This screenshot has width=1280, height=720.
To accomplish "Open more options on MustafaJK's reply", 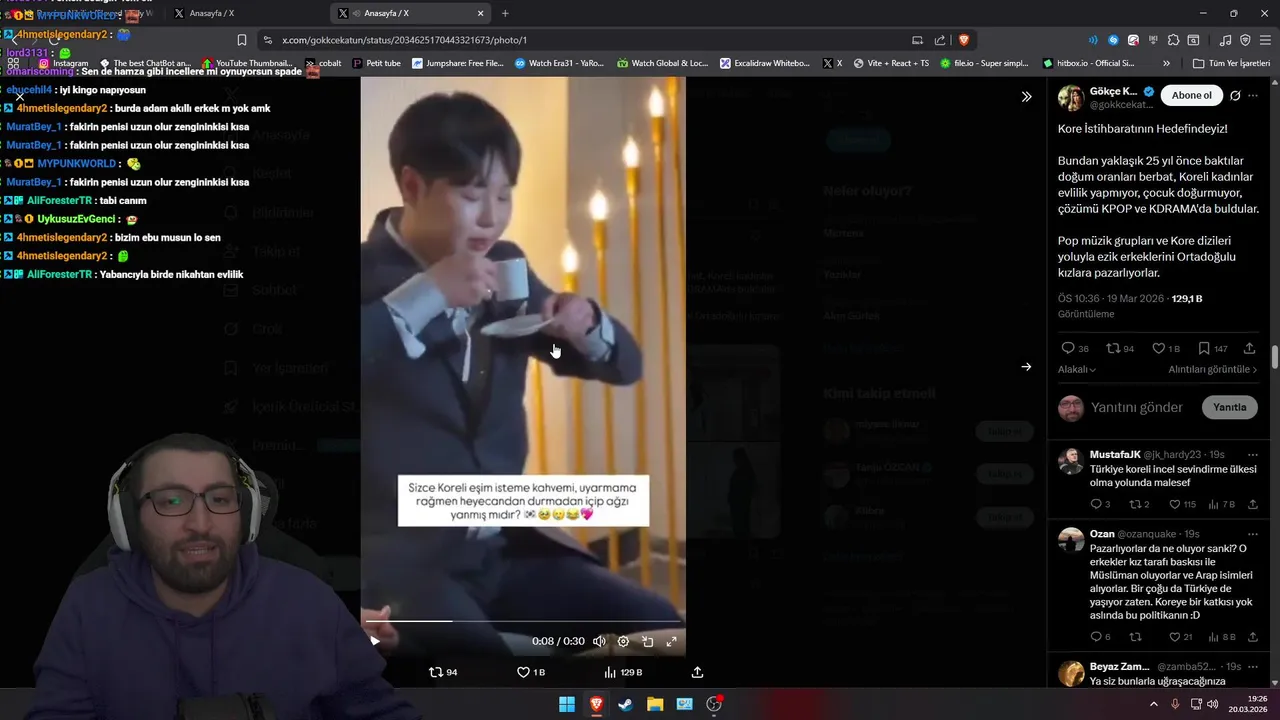I will [1253, 455].
